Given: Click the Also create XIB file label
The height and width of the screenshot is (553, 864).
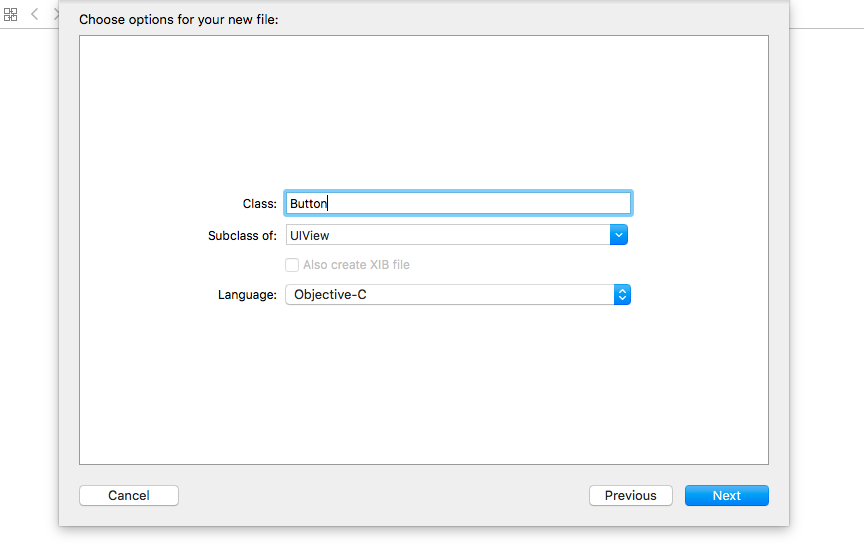Looking at the screenshot, I should pyautogui.click(x=356, y=265).
